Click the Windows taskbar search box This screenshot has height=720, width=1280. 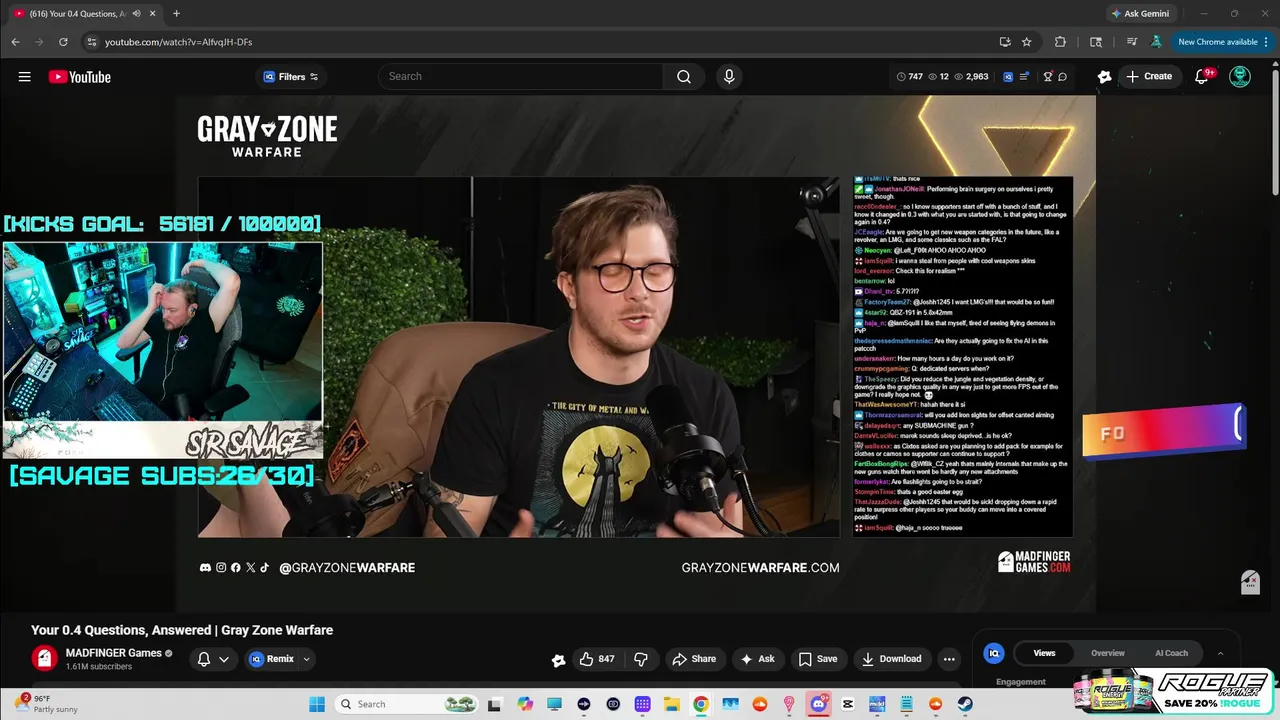point(407,704)
